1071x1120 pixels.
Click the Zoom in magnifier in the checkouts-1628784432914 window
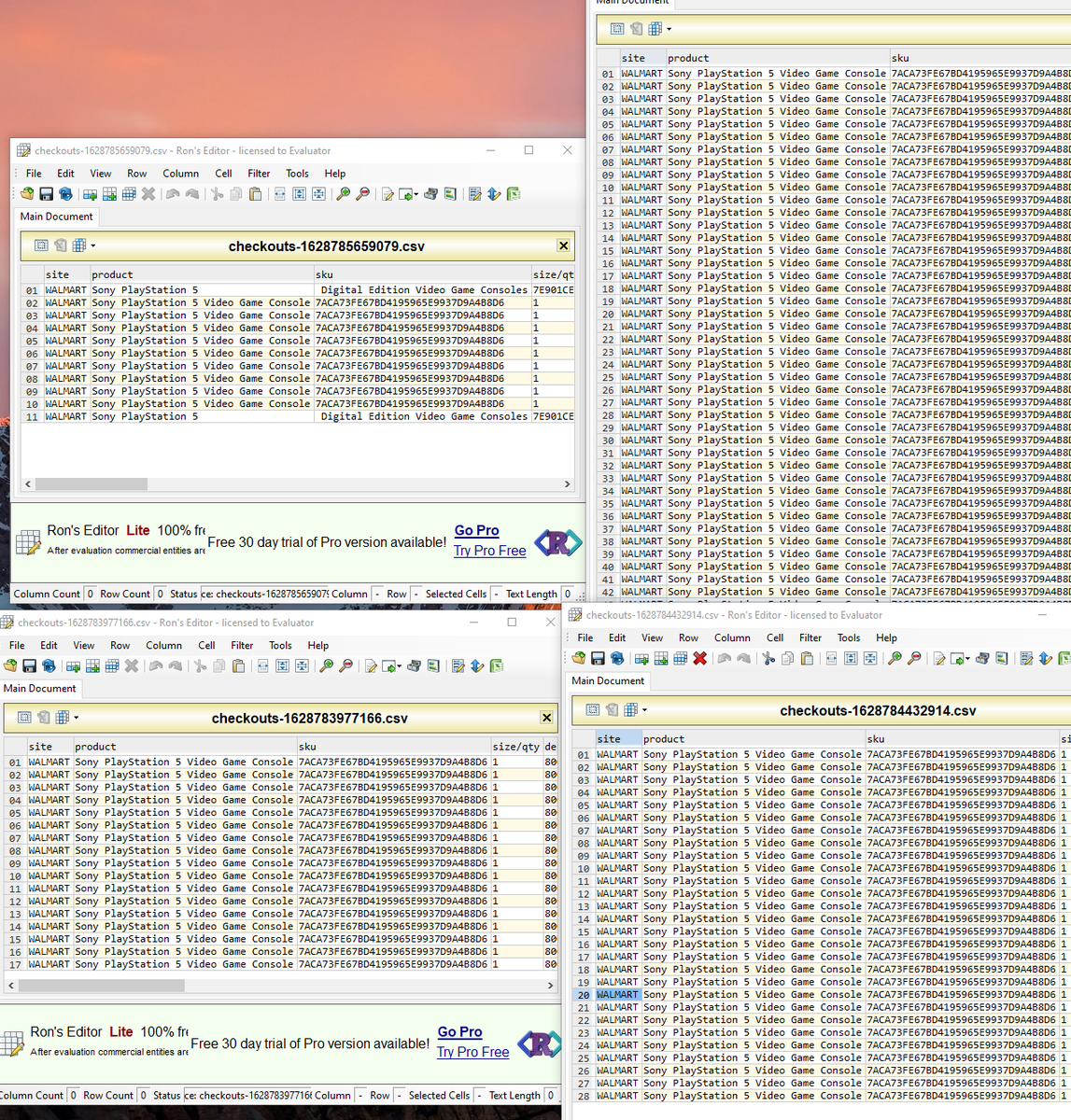(895, 659)
